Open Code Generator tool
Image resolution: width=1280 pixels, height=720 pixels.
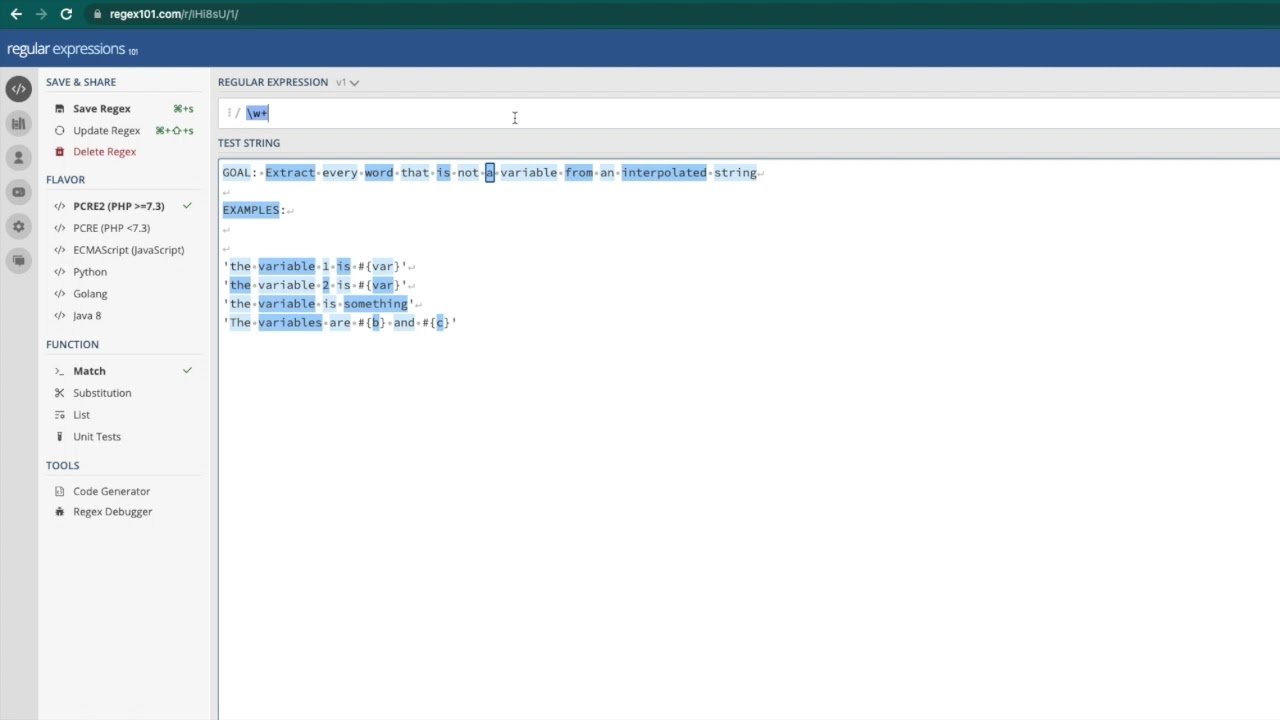(x=111, y=491)
